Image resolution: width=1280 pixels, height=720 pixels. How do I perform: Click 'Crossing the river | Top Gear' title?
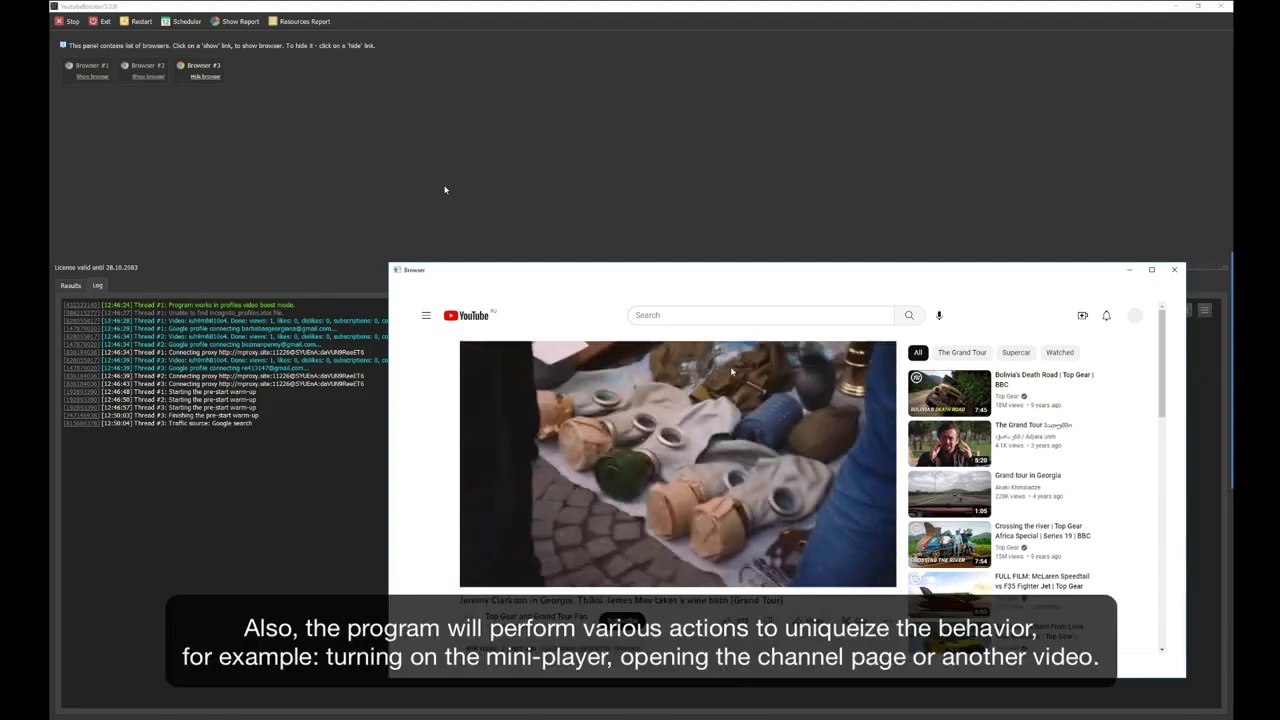coord(1043,530)
